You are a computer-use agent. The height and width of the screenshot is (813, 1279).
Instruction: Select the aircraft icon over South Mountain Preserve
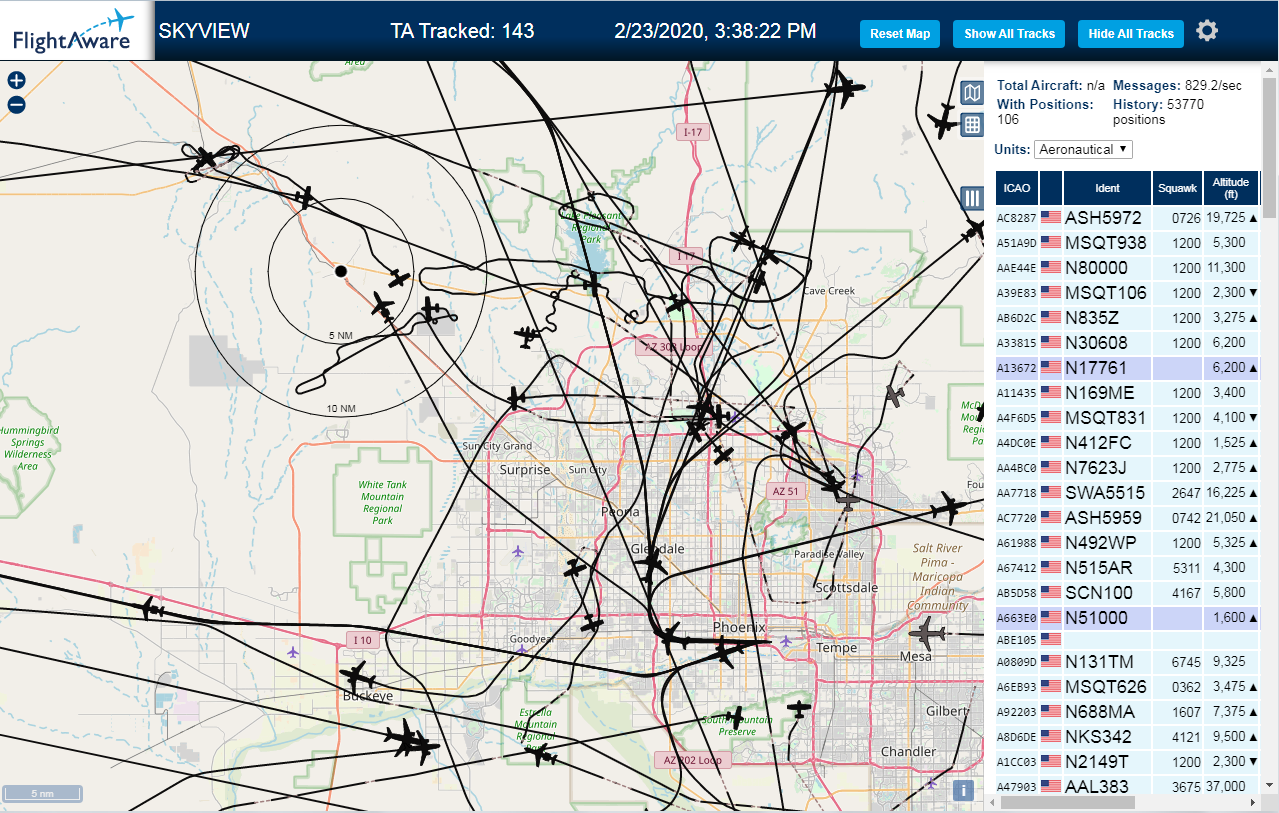(x=736, y=717)
